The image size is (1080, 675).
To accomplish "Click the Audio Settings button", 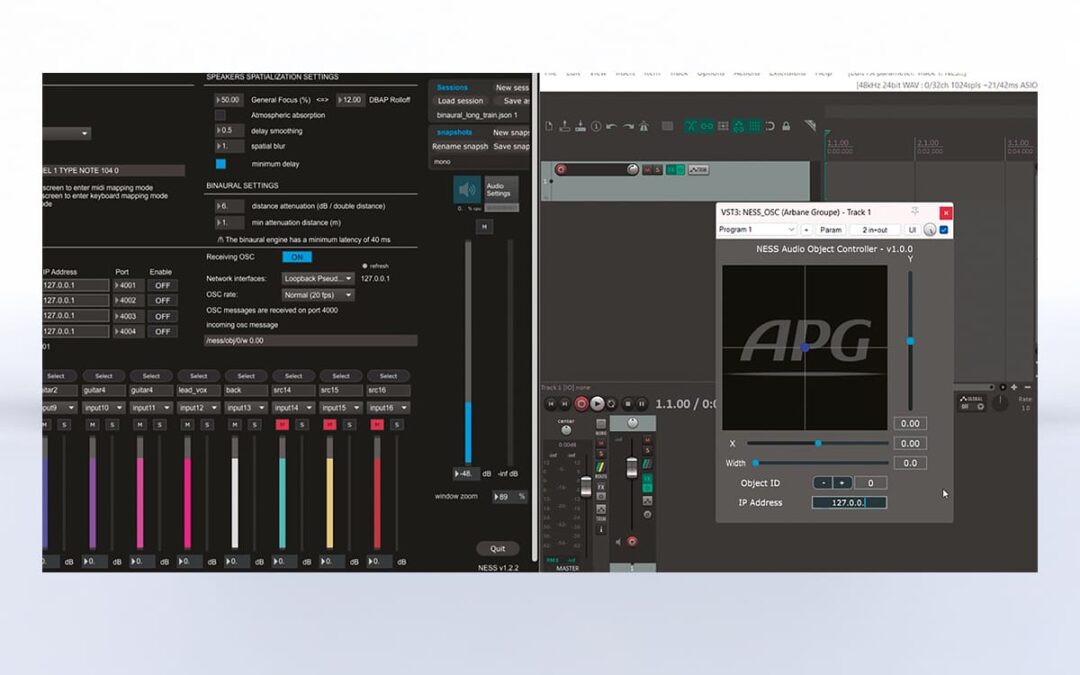I will pyautogui.click(x=501, y=189).
